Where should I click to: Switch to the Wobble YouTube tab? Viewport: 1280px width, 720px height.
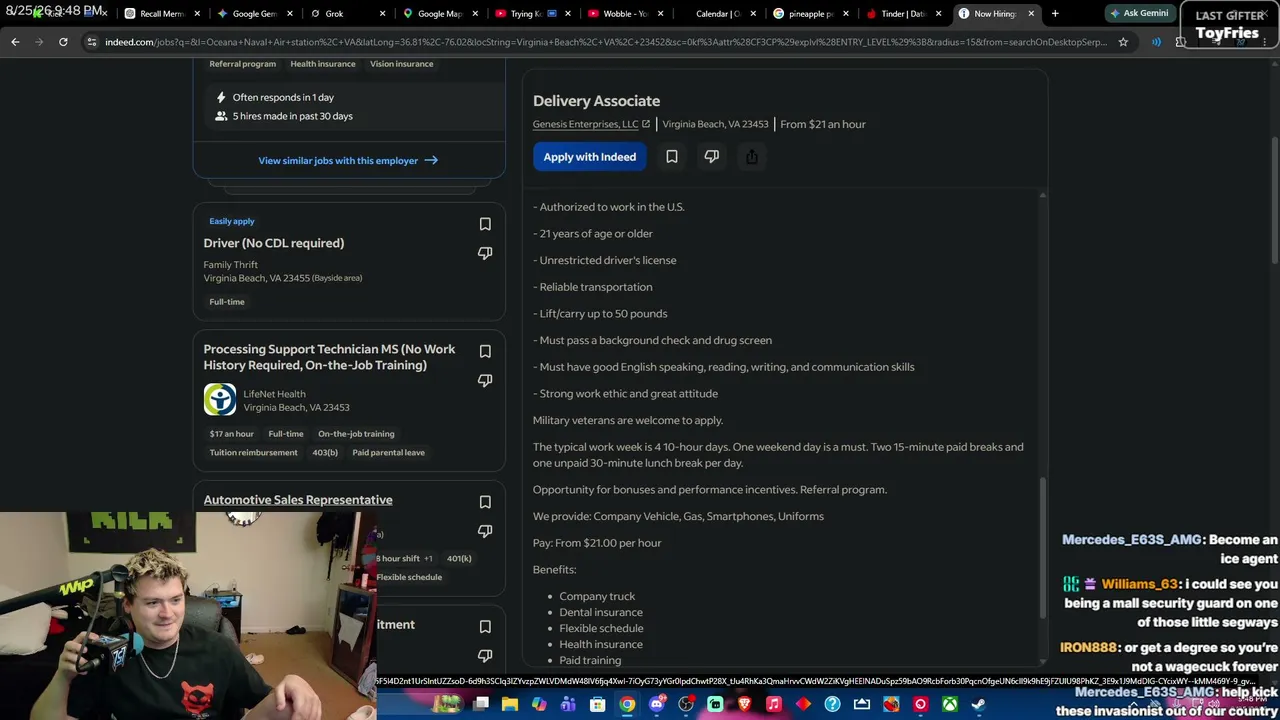click(624, 14)
